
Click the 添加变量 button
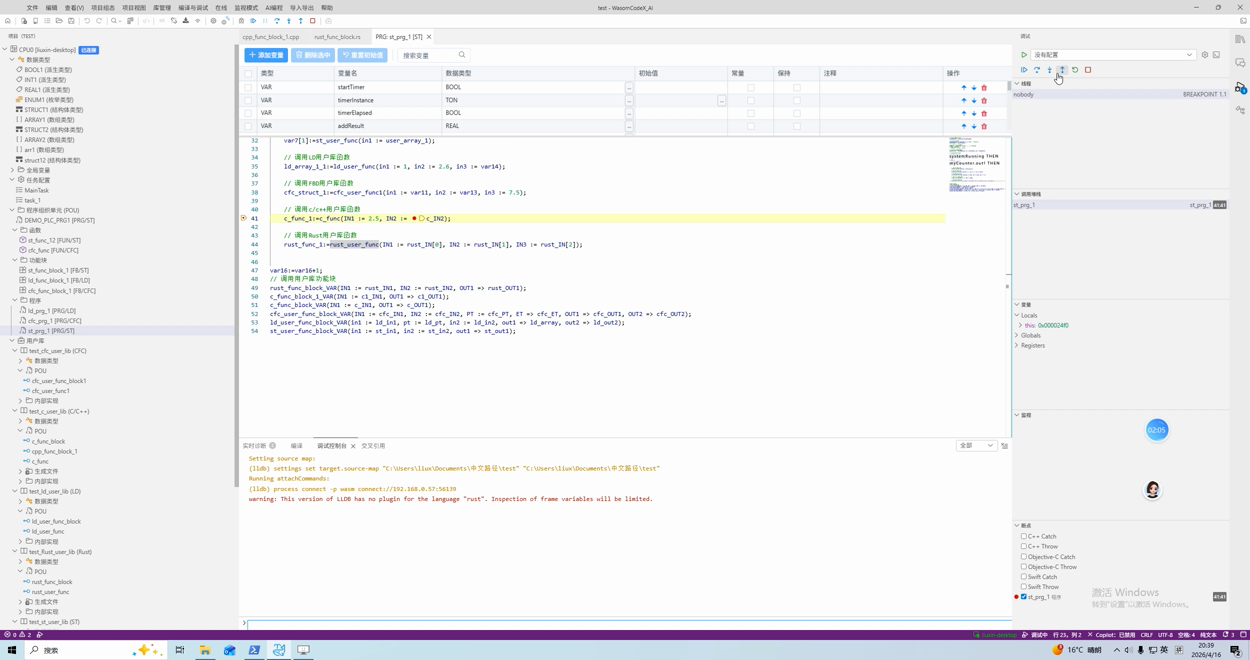point(266,55)
